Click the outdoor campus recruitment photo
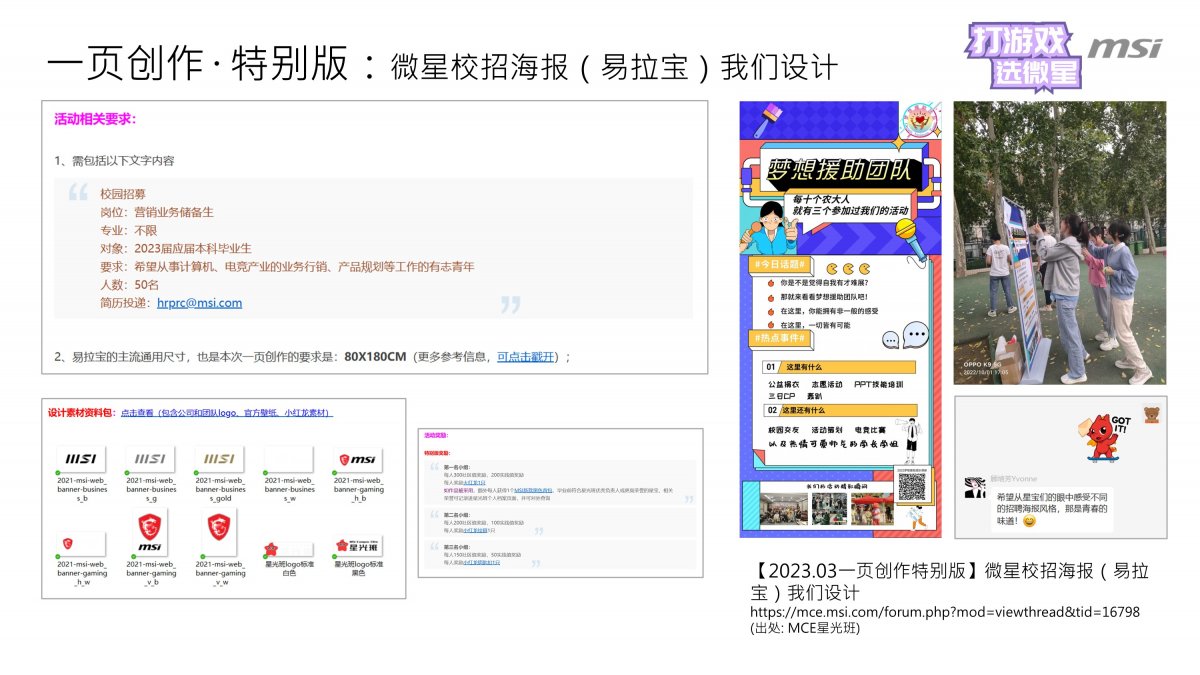This screenshot has width=1200, height=675. [1059, 242]
